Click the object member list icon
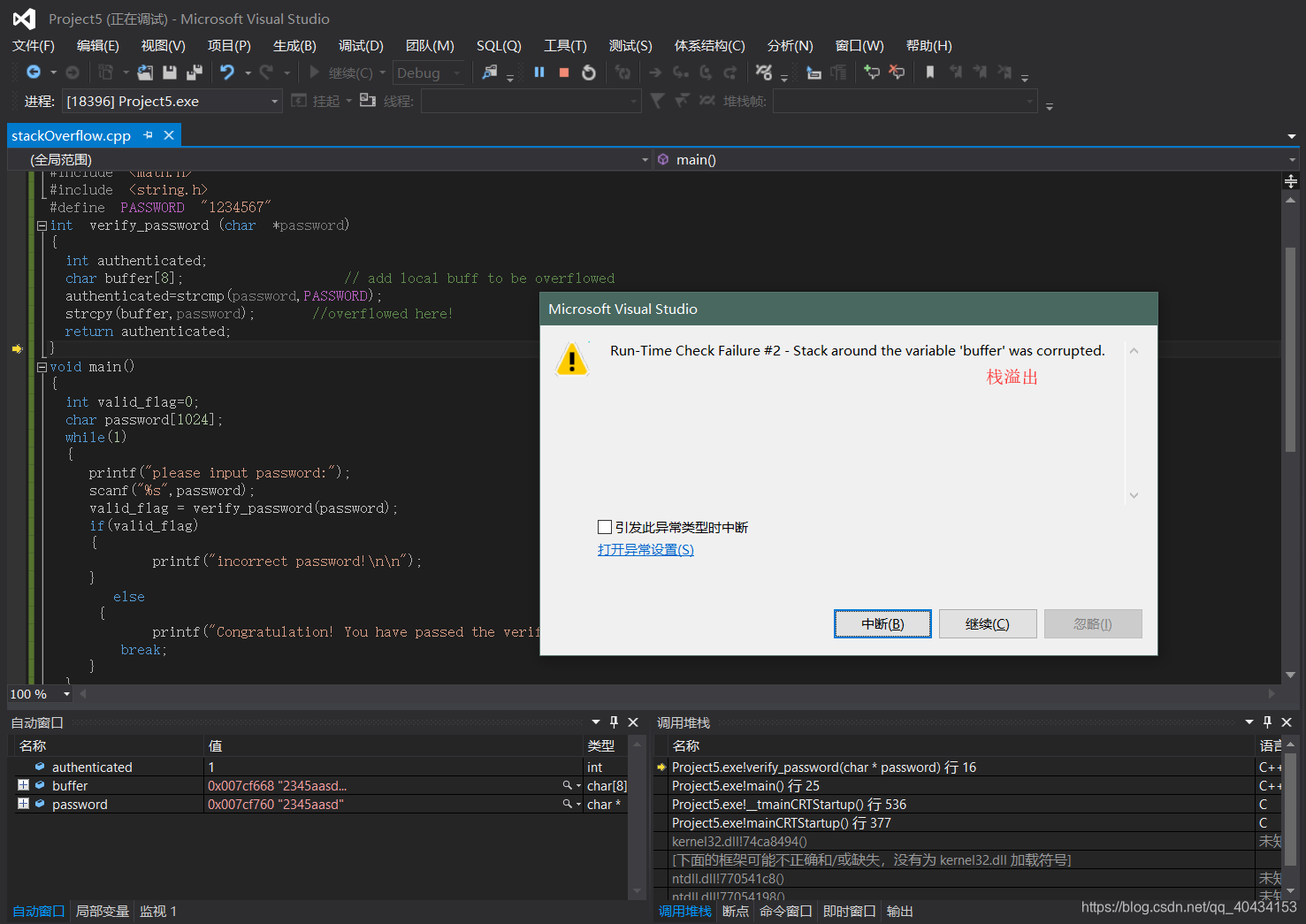The width and height of the screenshot is (1306, 924). tap(813, 73)
